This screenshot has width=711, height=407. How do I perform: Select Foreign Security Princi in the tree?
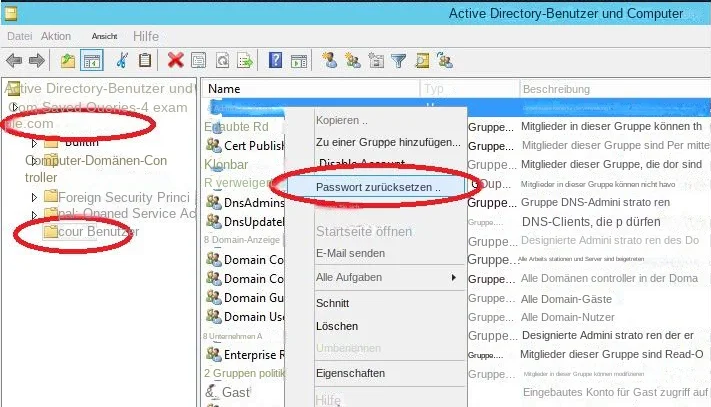[124, 197]
